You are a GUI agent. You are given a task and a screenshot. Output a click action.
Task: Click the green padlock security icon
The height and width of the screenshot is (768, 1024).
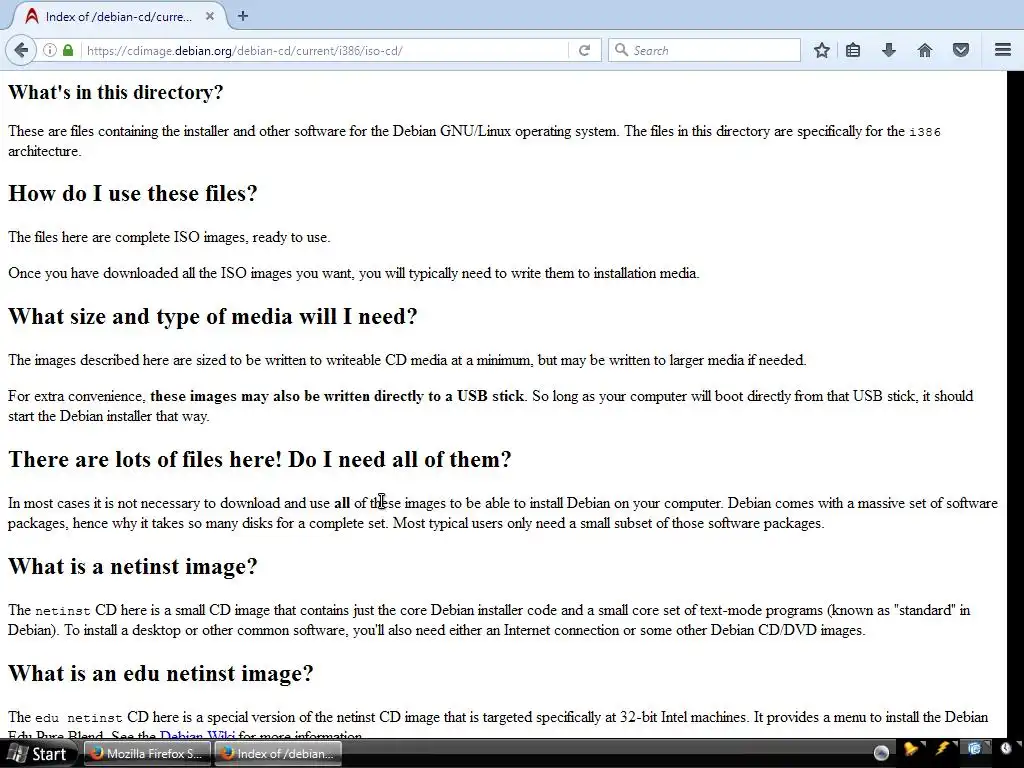coord(68,50)
